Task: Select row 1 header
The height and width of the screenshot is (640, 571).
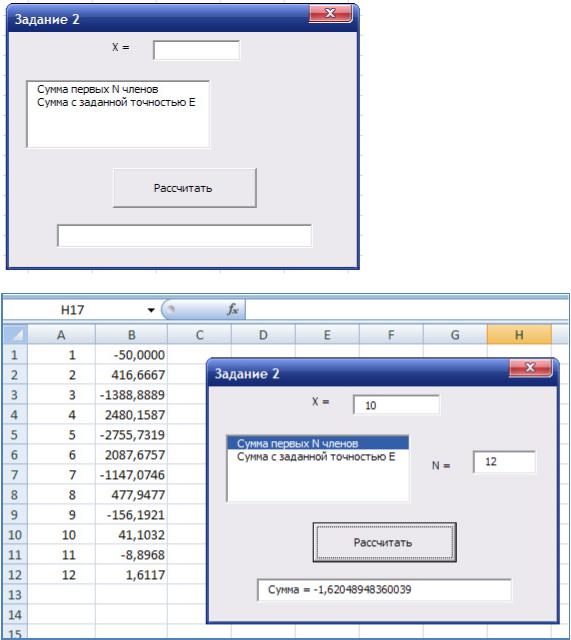Action: coord(15,355)
